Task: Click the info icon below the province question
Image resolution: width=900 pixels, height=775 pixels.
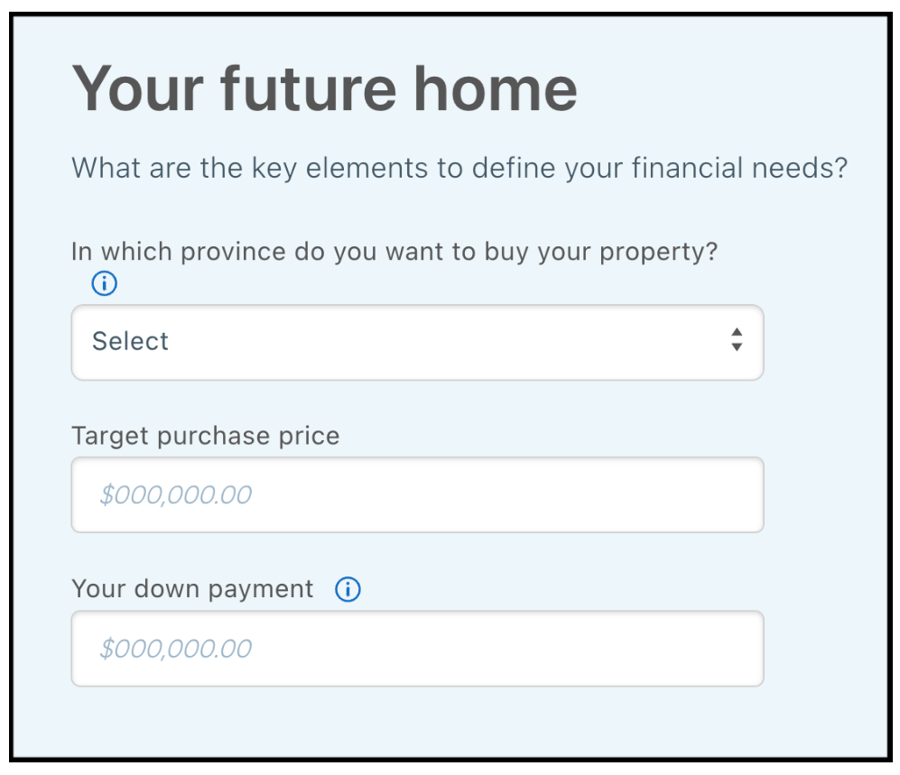Action: coord(104,284)
